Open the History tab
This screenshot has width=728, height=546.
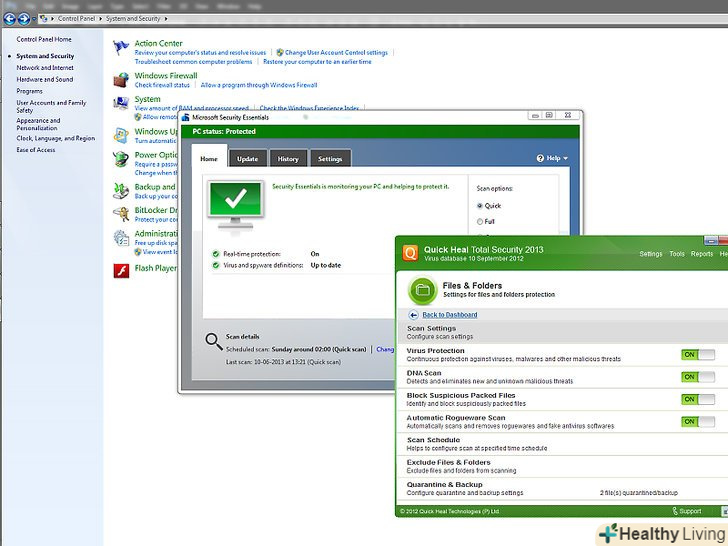pos(288,158)
